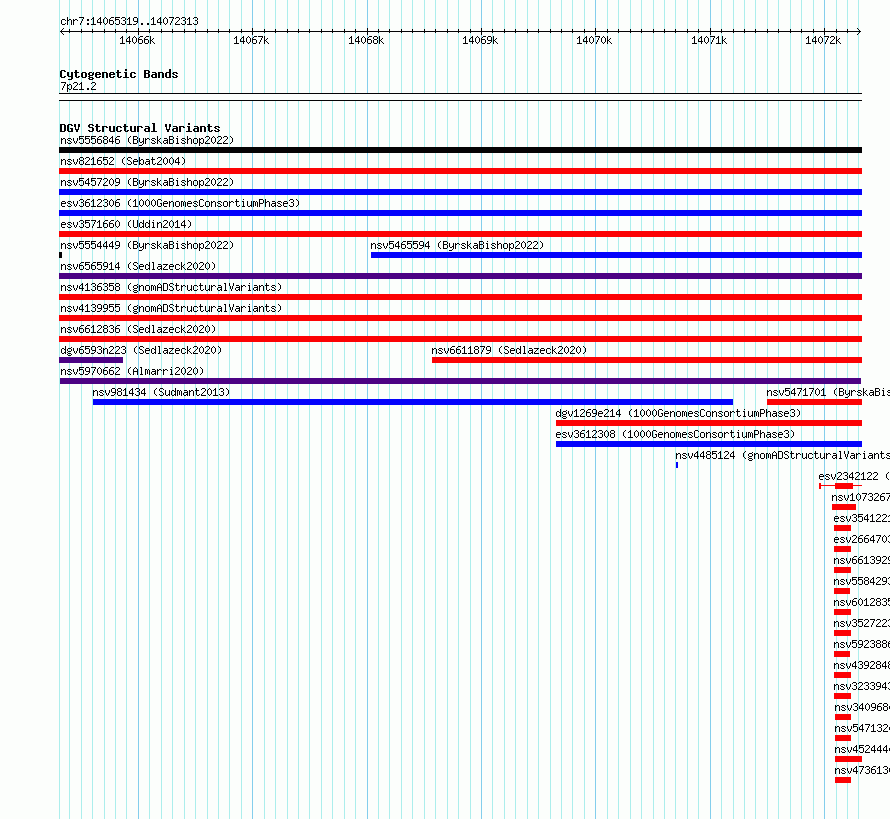Screen dimensions: 890x819
Task: Click the small blue nsv4485124 marker
Action: point(677,465)
